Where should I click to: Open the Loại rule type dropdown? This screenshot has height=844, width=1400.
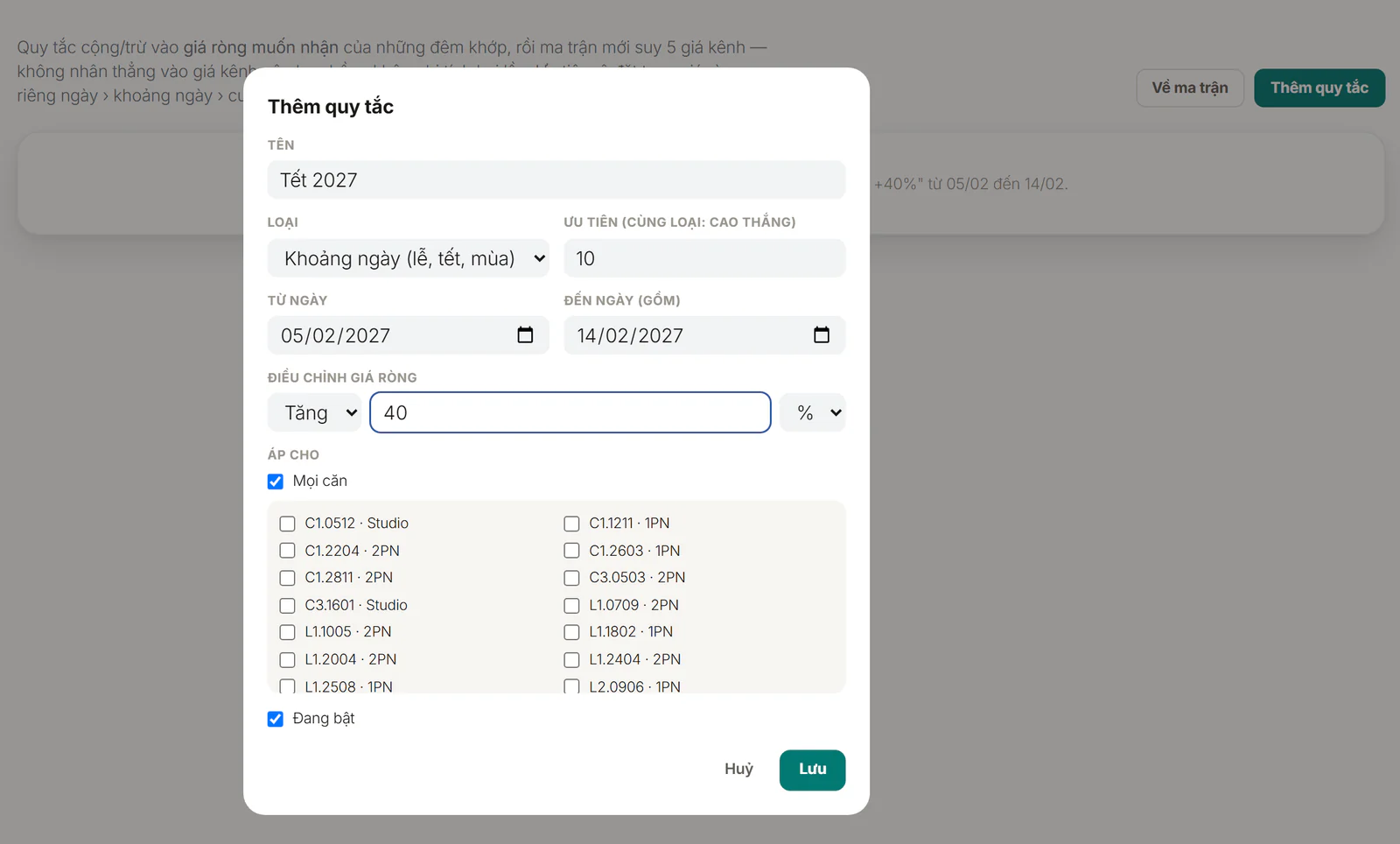point(409,258)
